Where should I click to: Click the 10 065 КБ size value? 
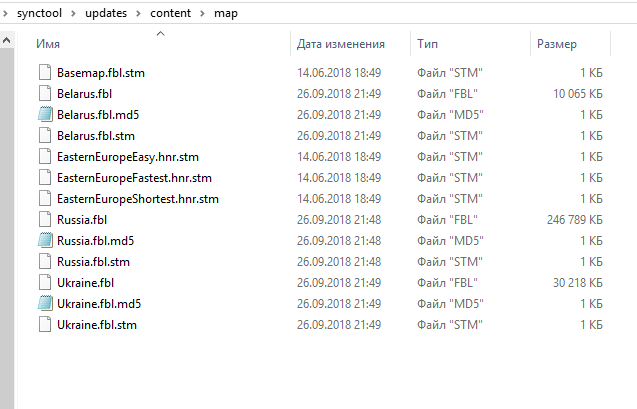click(x=578, y=94)
